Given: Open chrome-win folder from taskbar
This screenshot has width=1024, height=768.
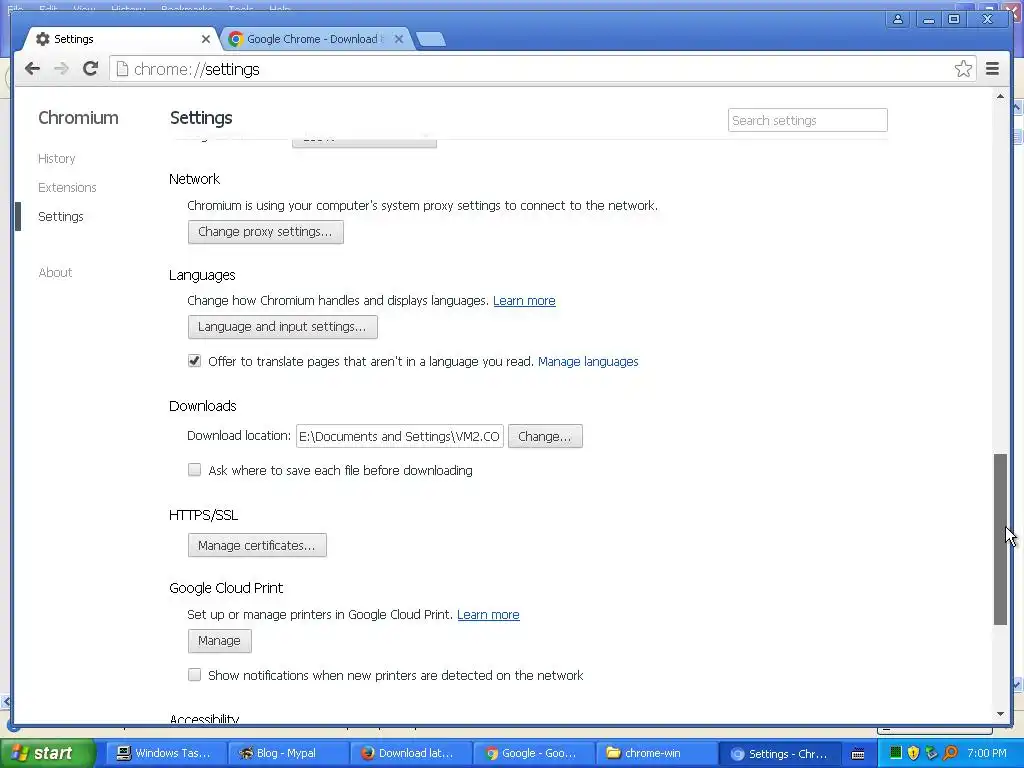Looking at the screenshot, I should (x=654, y=753).
